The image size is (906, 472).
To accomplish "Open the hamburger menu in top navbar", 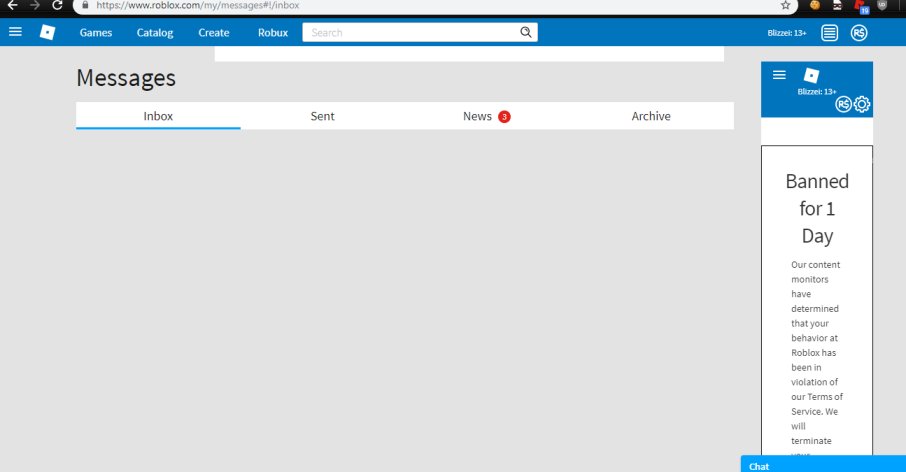I will pyautogui.click(x=15, y=32).
